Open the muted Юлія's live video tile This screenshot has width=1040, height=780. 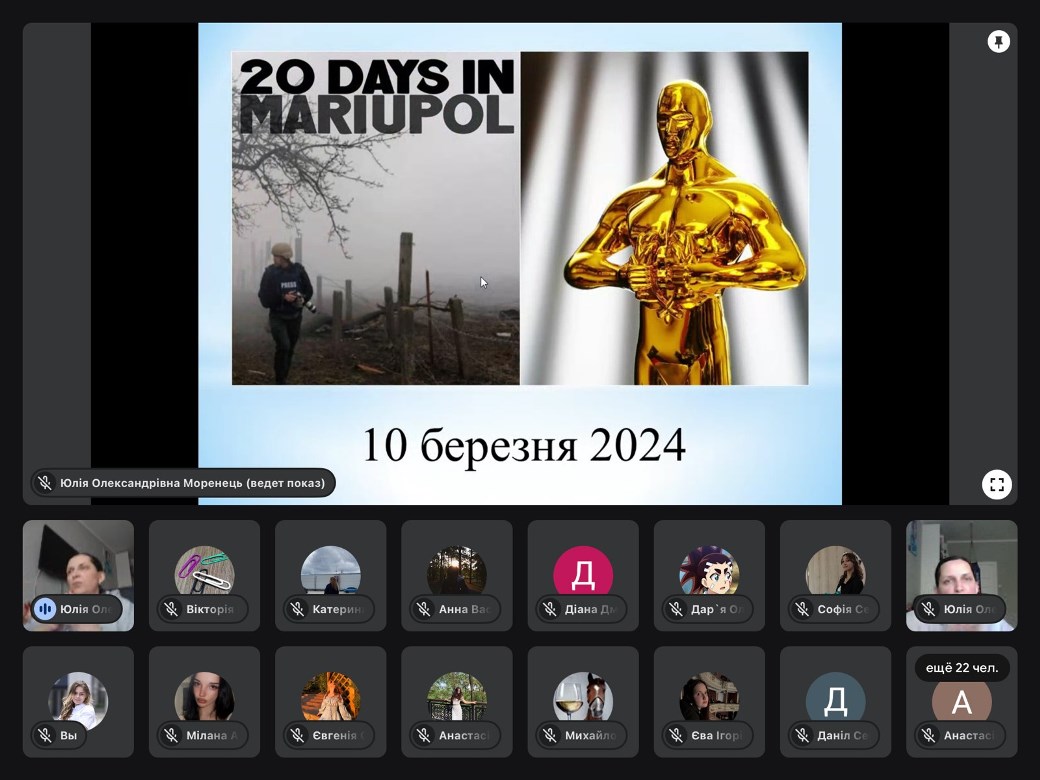pyautogui.click(x=962, y=575)
